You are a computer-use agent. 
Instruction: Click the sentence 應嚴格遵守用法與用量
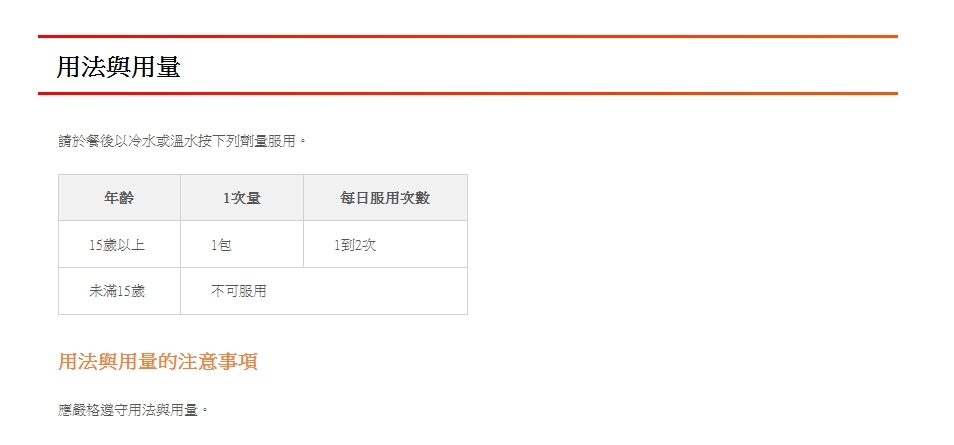(134, 410)
